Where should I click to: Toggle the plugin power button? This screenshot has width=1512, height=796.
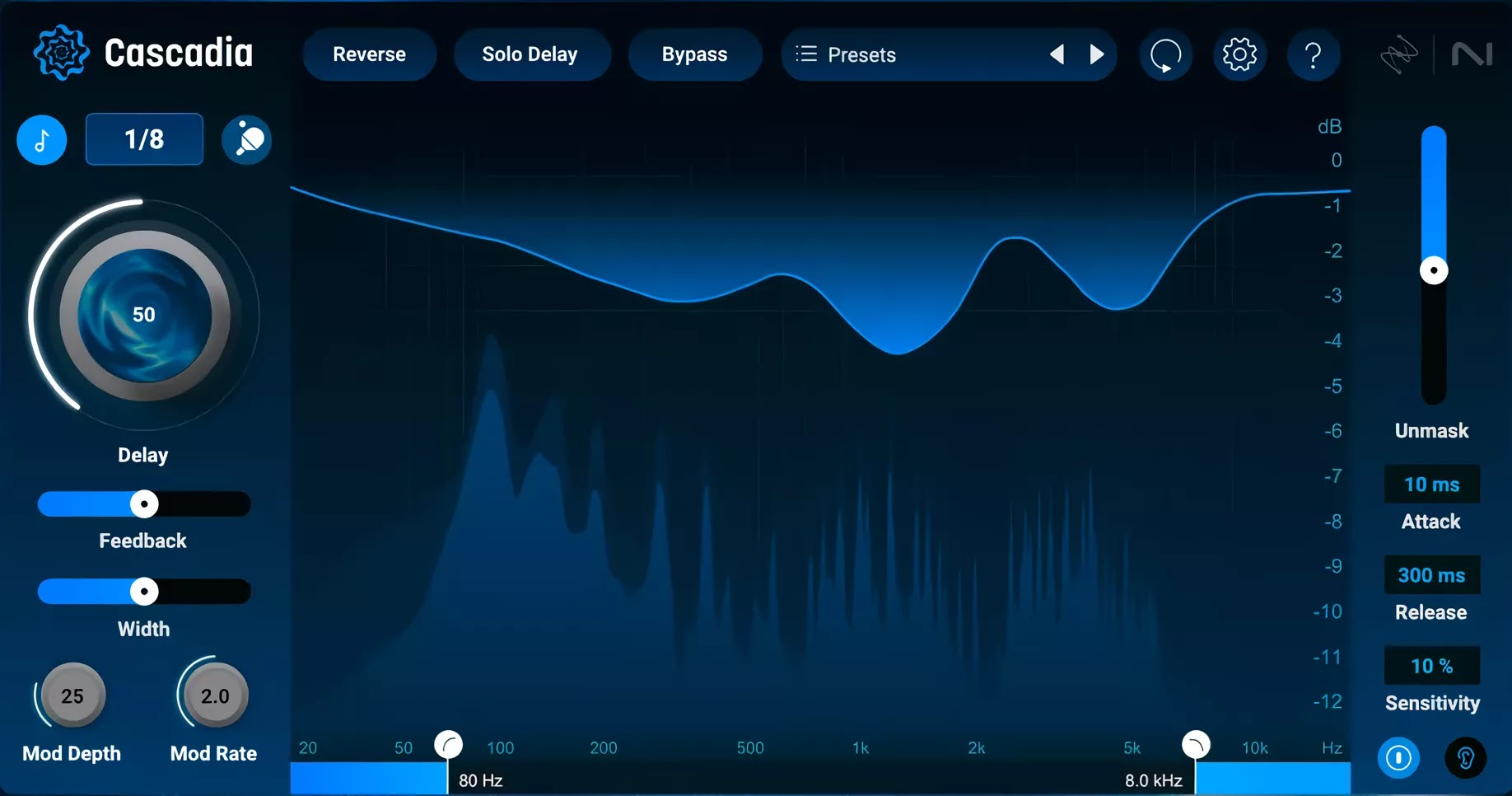(1398, 758)
